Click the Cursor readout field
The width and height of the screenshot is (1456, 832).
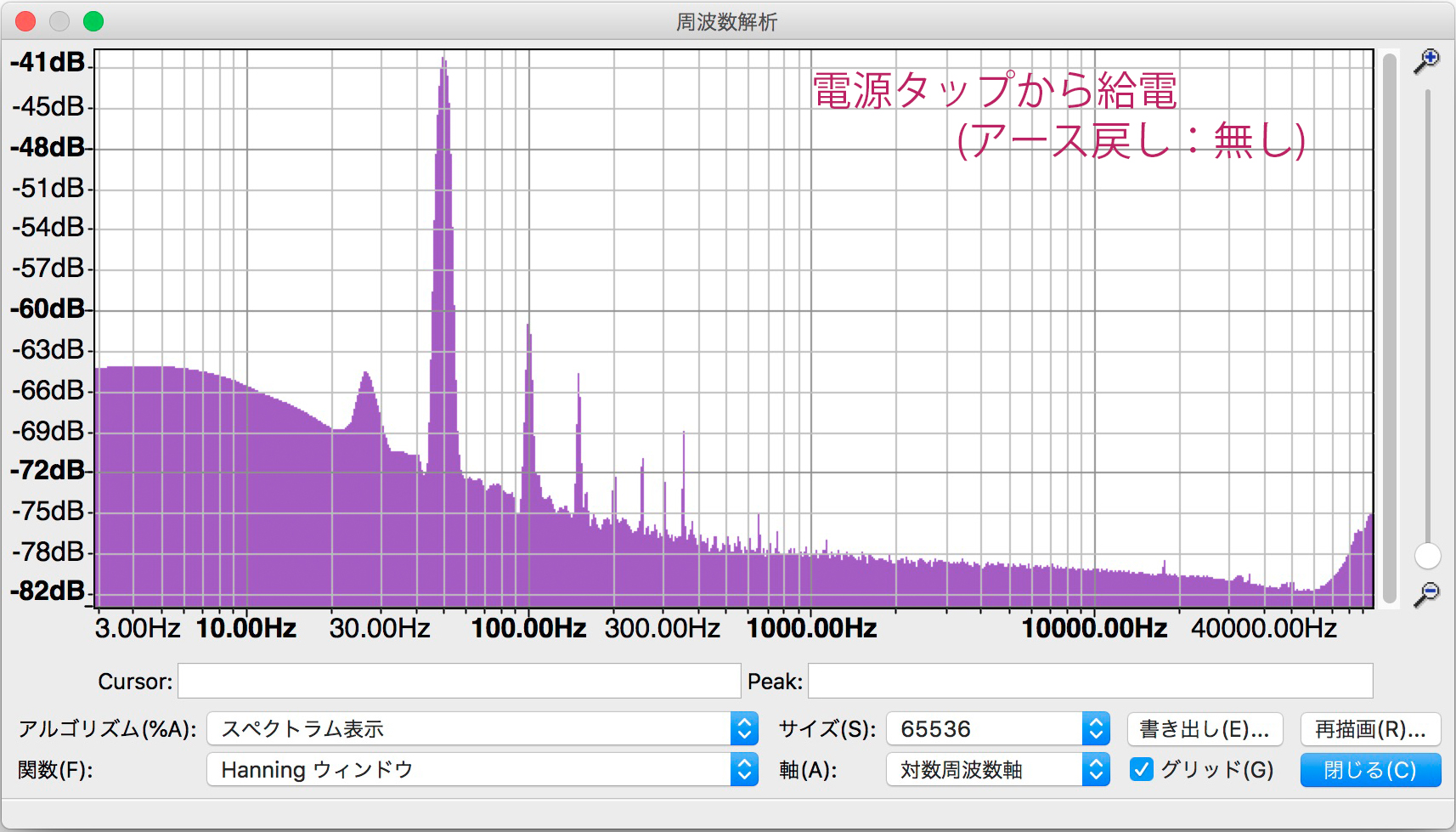point(459,681)
